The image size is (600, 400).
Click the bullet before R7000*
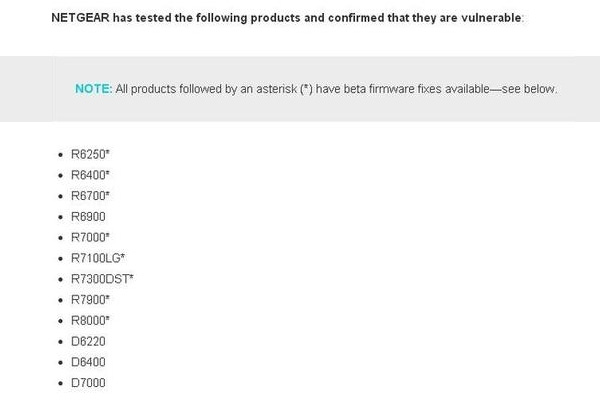pos(60,238)
